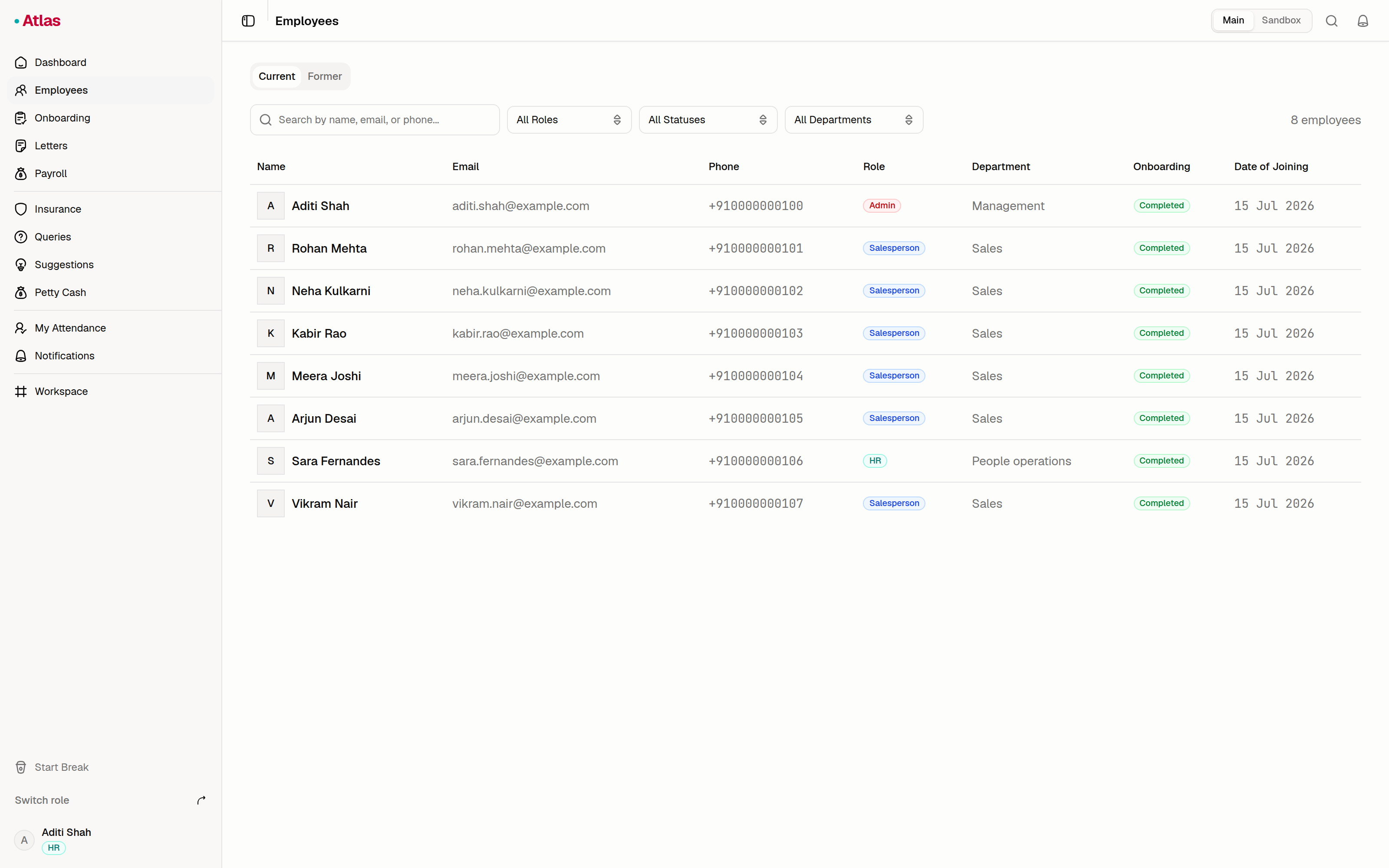Click the People operations department cell

(1021, 461)
